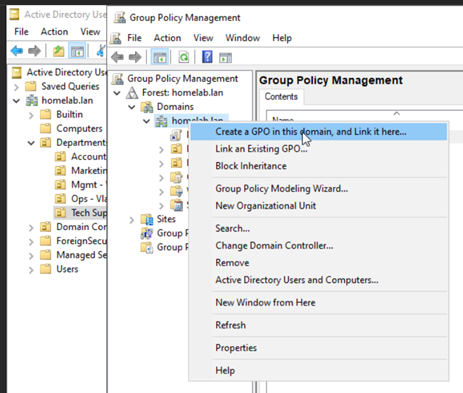Click the Domains folder icon in GPM tree
This screenshot has width=463, height=393.
[x=147, y=107]
